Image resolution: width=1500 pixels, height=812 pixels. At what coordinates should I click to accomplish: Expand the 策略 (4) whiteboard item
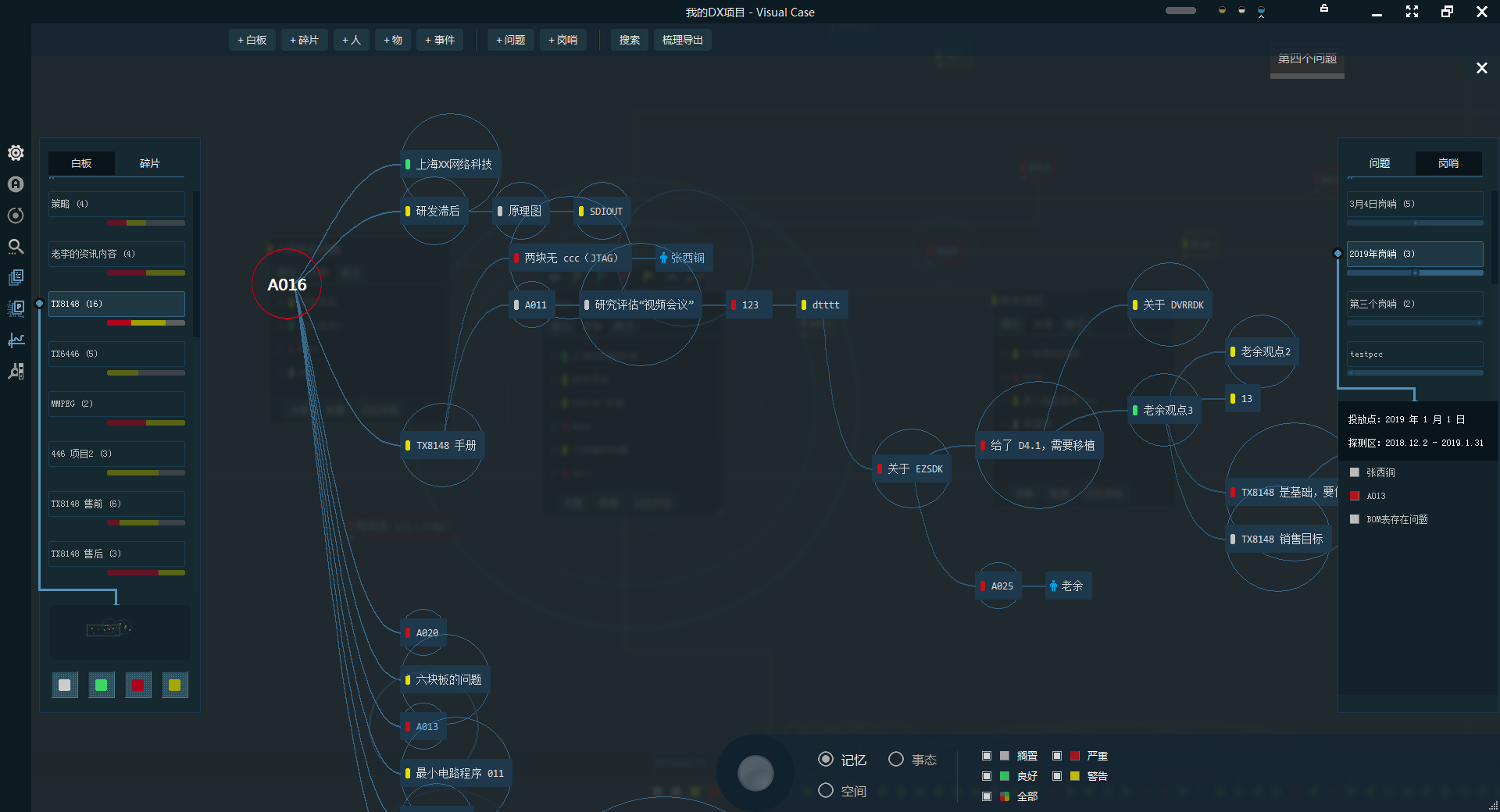[116, 204]
